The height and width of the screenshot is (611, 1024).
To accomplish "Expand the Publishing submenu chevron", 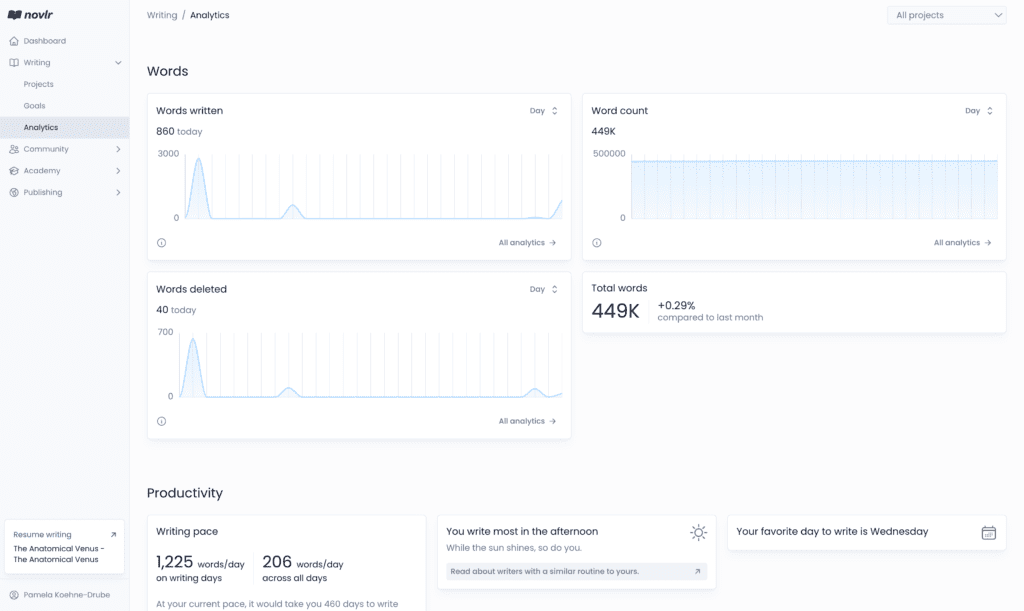I will pos(118,192).
